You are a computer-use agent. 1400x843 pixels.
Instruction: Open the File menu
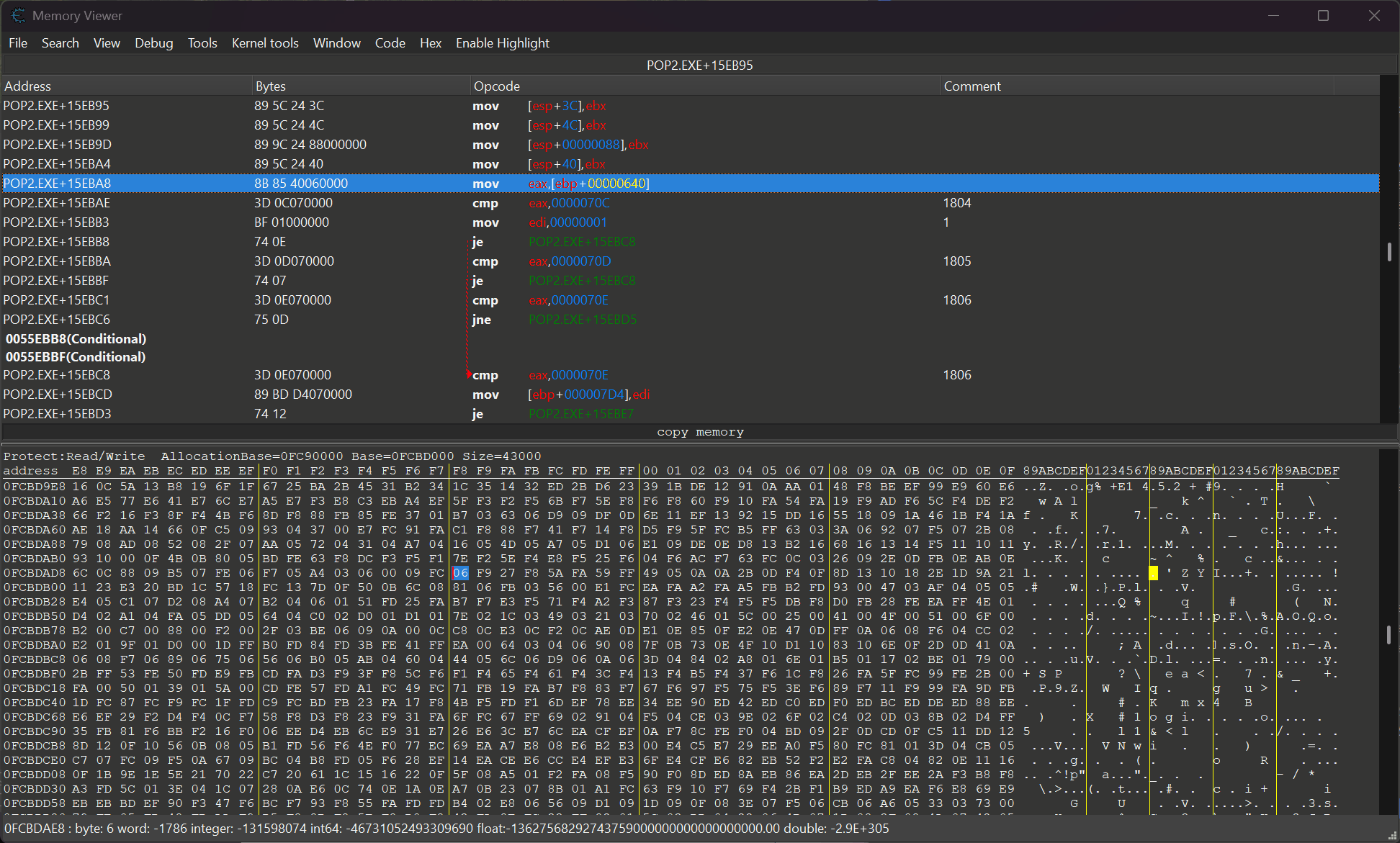pyautogui.click(x=18, y=43)
